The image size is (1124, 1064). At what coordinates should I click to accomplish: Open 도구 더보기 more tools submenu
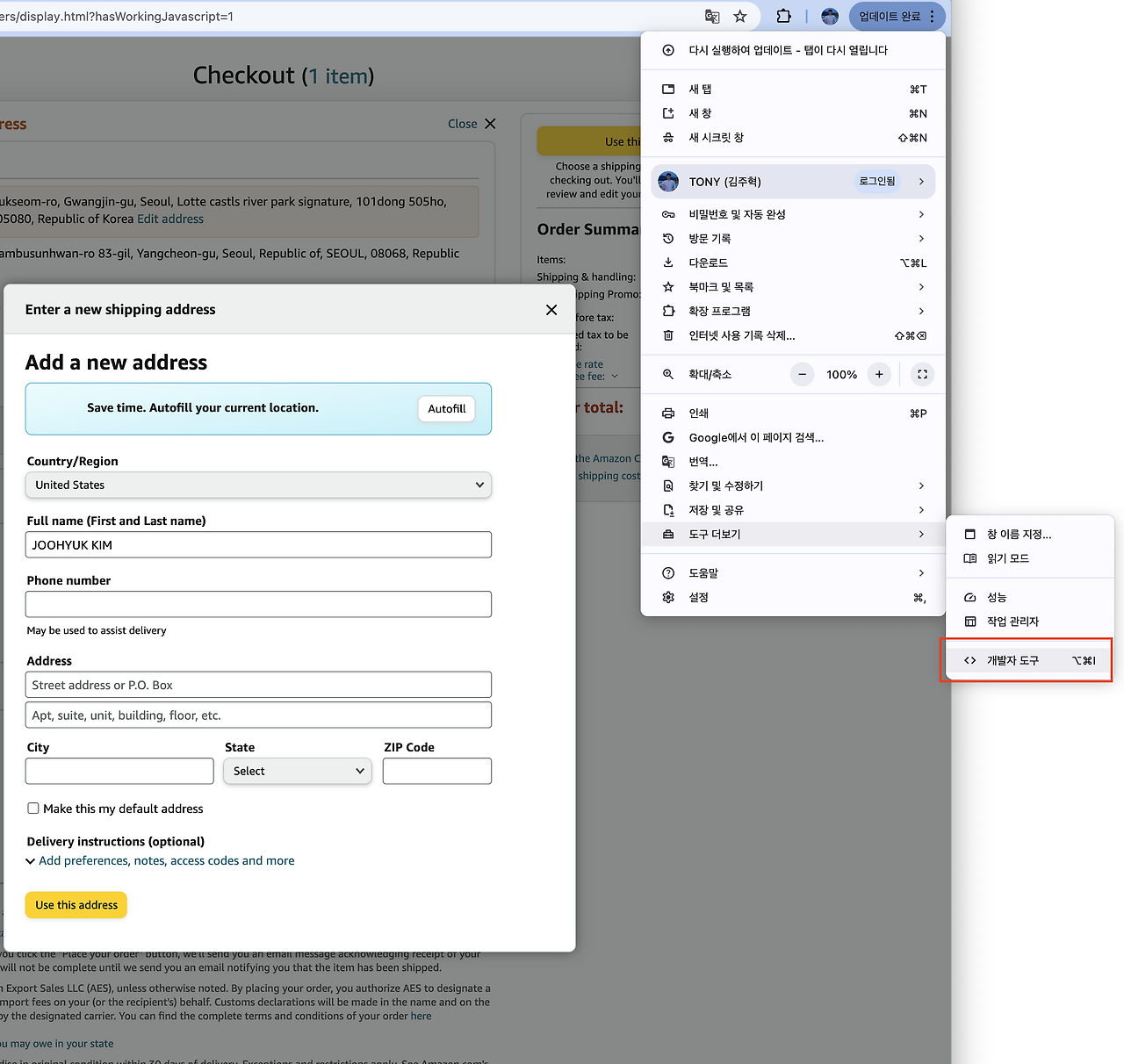(793, 535)
